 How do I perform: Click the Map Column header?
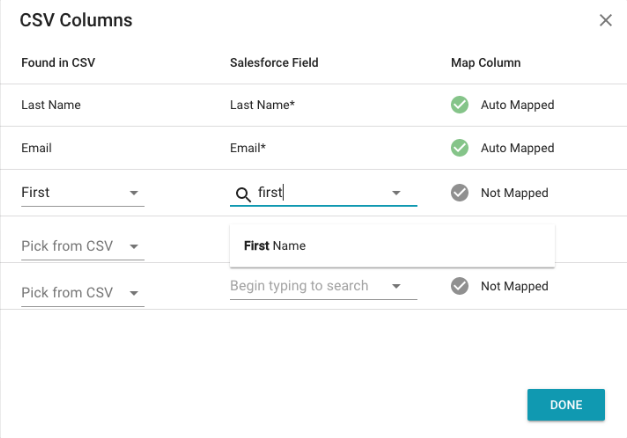click(x=486, y=63)
